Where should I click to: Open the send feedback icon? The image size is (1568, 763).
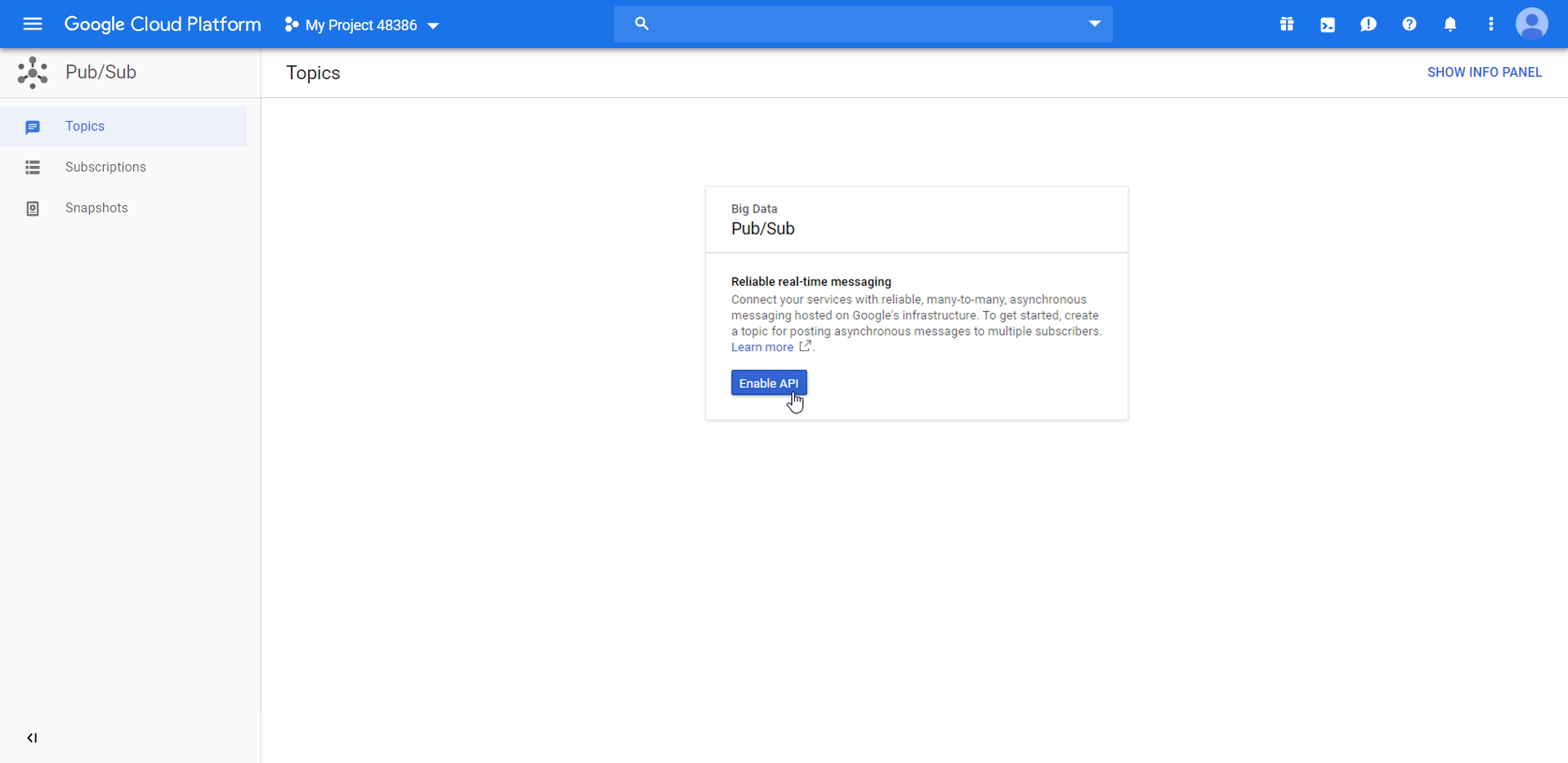pos(1369,25)
